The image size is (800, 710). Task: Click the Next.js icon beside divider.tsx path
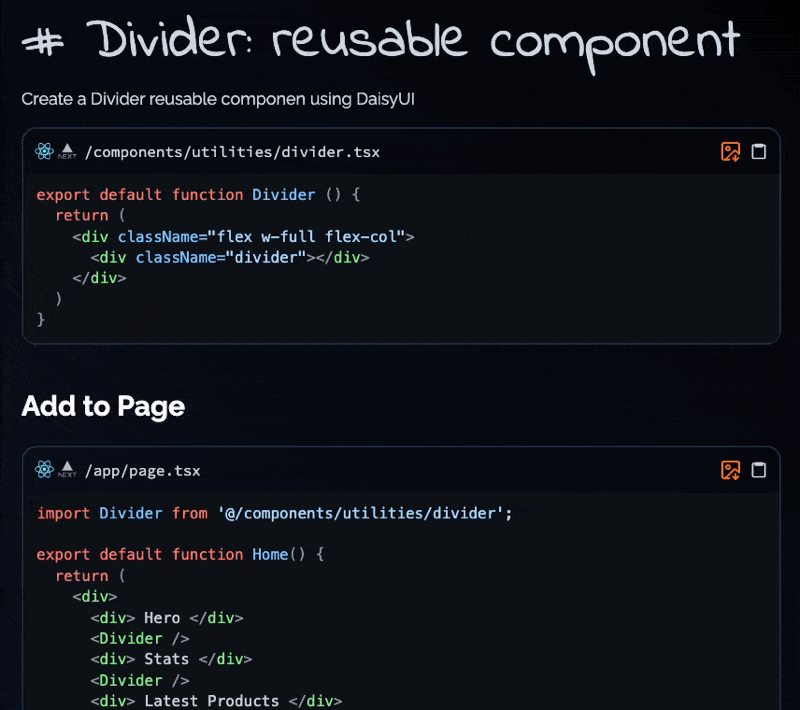(67, 151)
